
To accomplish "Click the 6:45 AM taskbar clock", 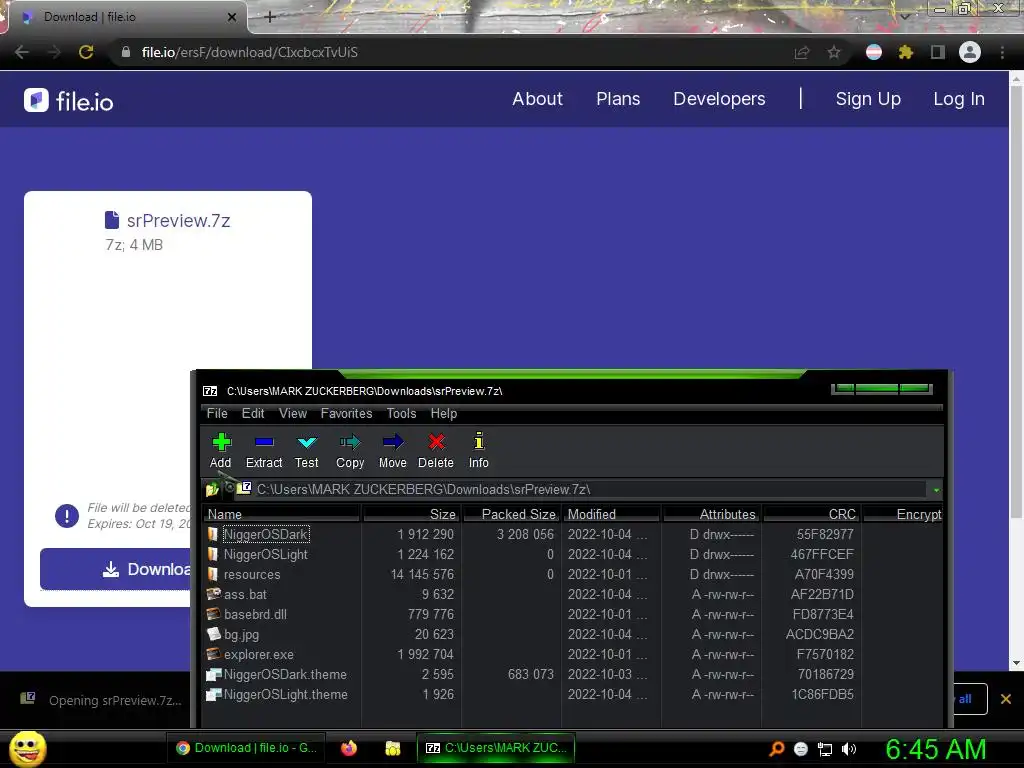I will [936, 749].
